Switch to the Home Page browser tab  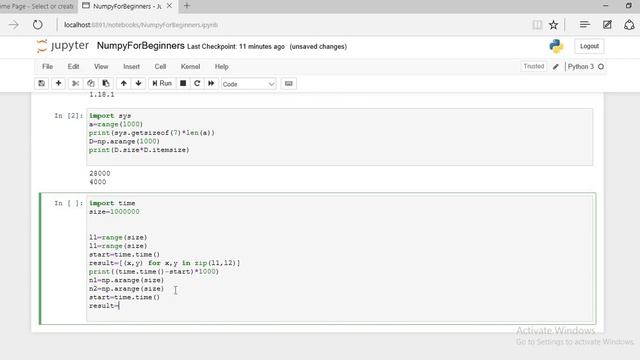(x=37, y=6)
